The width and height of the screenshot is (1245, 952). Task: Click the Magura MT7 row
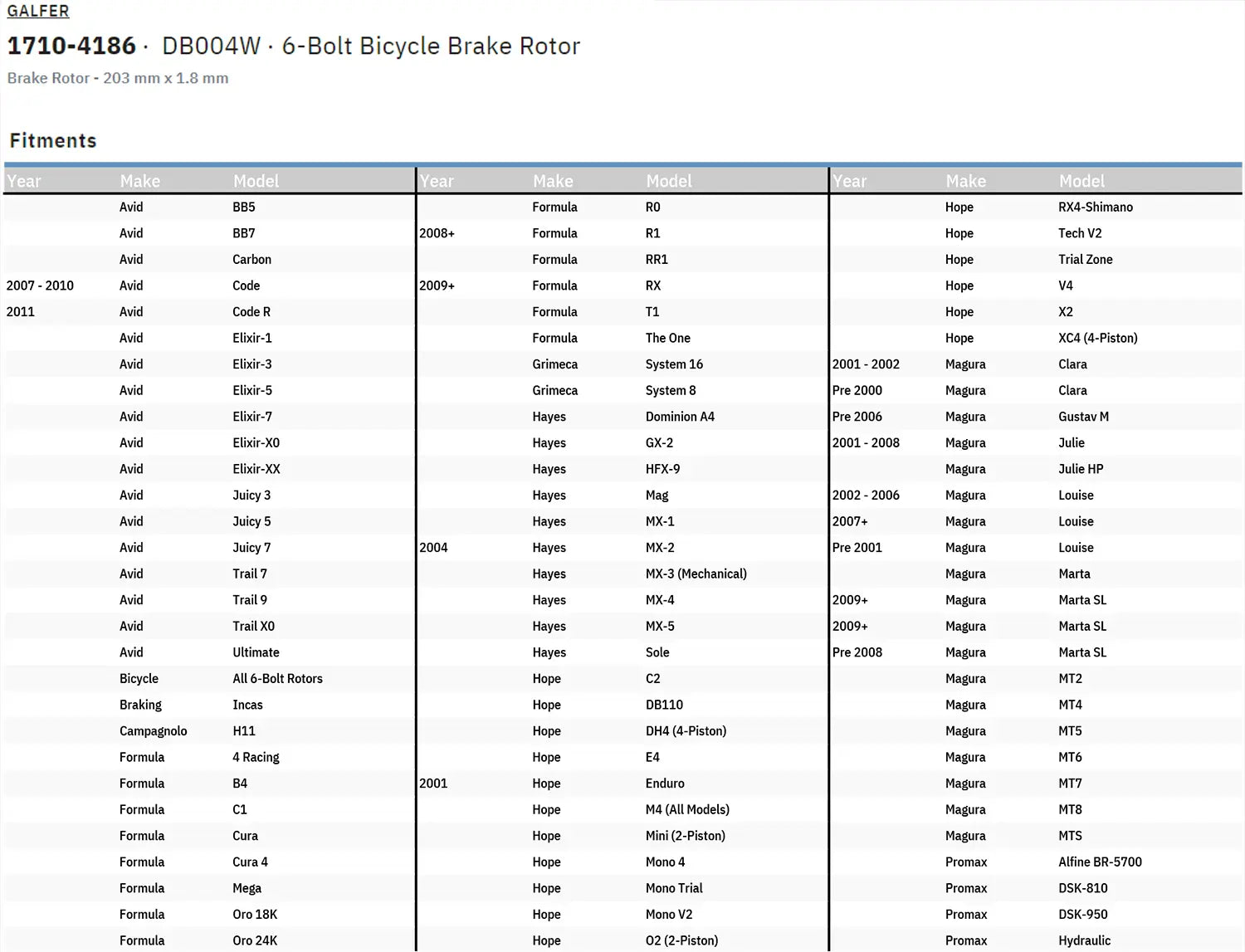point(1036,784)
